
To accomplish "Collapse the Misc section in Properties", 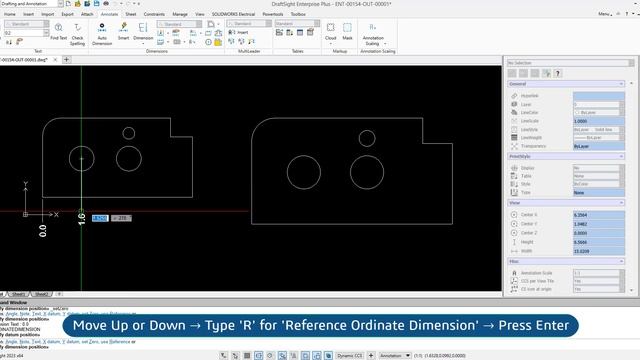I will point(621,261).
